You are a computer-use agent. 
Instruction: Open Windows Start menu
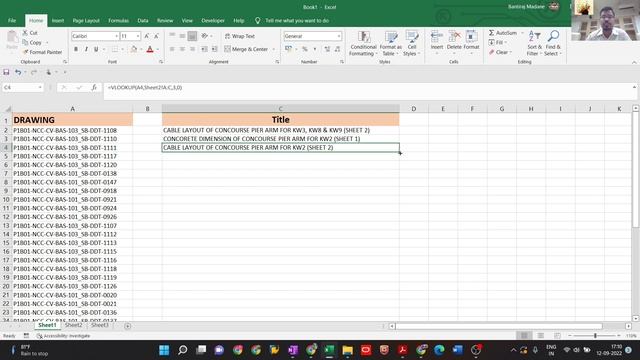click(164, 350)
